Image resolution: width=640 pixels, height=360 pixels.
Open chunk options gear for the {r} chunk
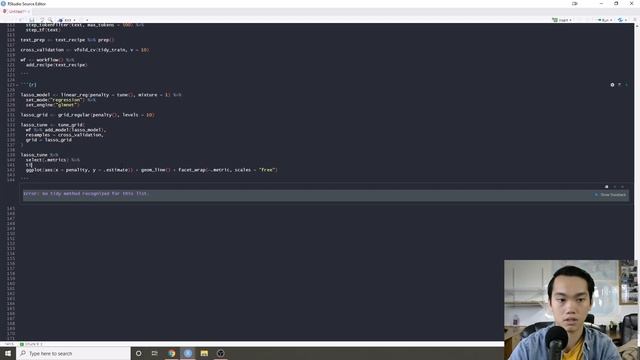[612, 84]
